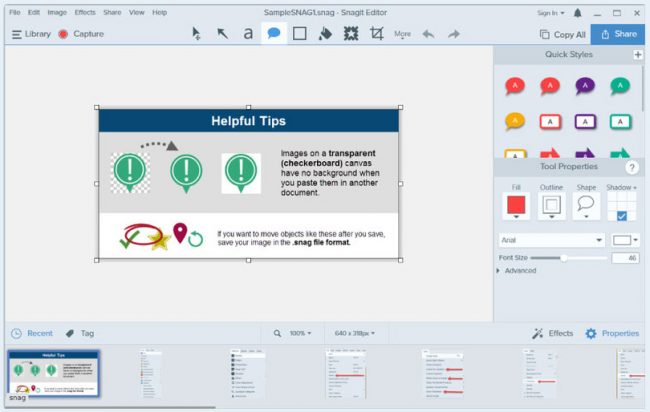650x412 pixels.
Task: Open the Sign In dropdown
Action: tap(551, 13)
